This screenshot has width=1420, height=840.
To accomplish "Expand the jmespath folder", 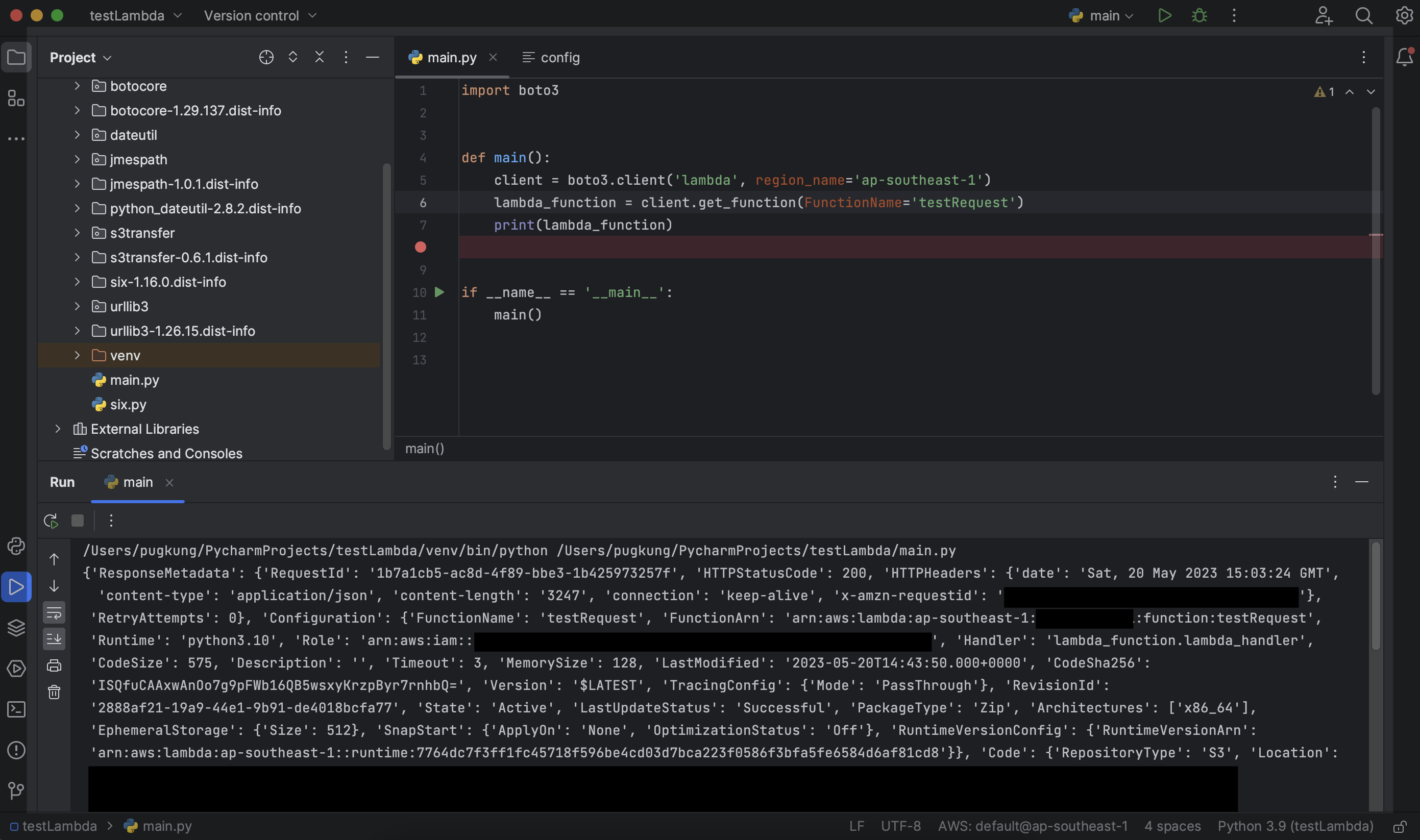I will 77,159.
